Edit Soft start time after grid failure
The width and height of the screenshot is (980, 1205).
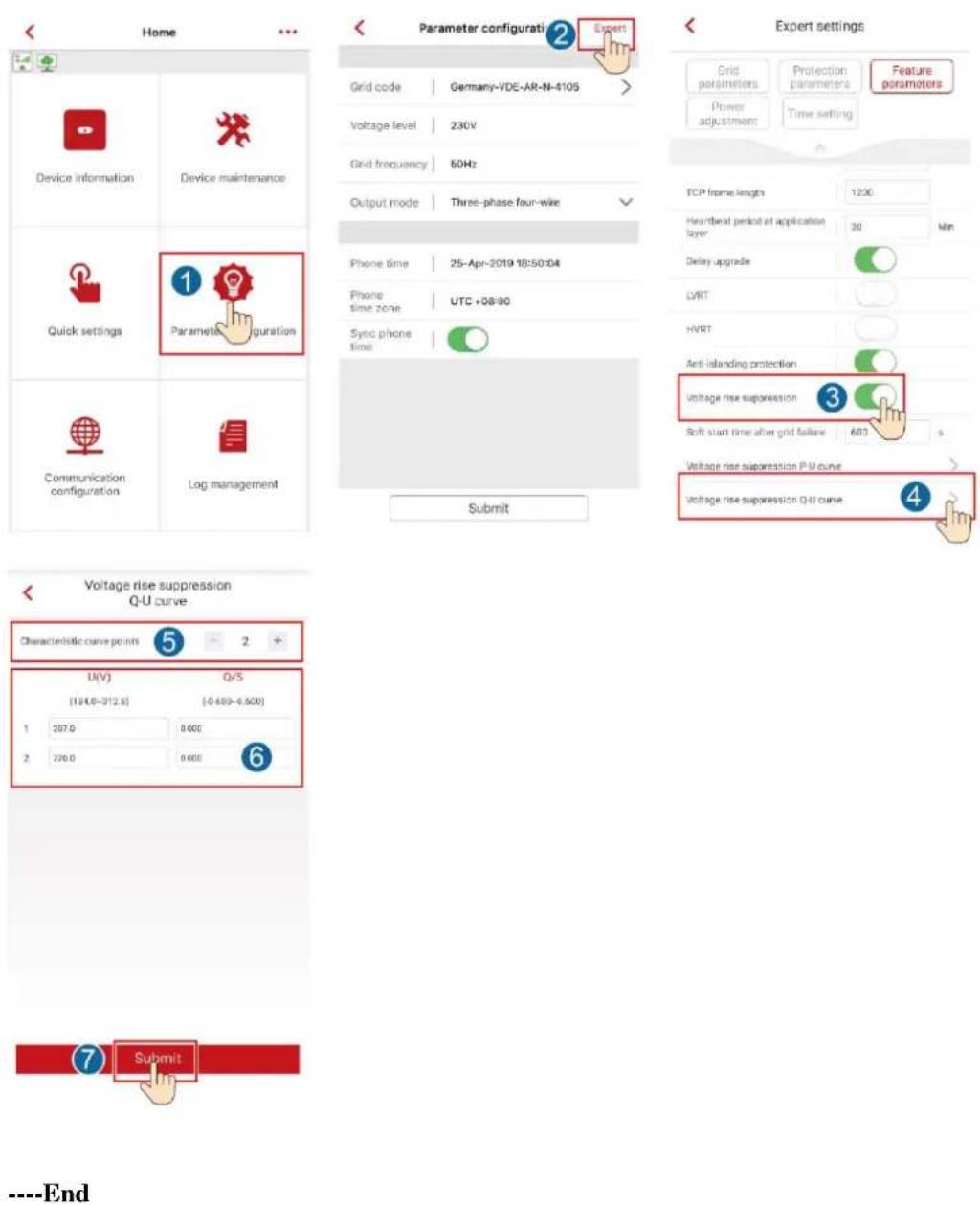[x=886, y=432]
